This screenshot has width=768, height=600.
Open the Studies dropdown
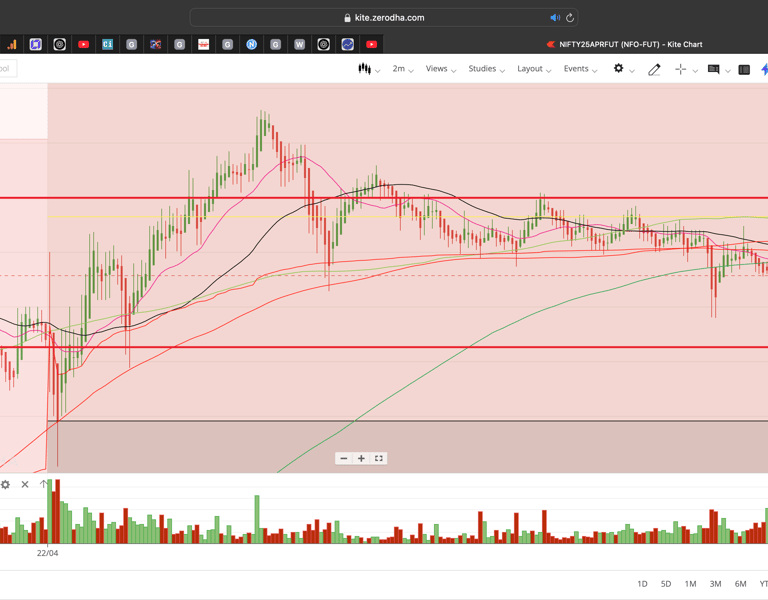tap(486, 69)
